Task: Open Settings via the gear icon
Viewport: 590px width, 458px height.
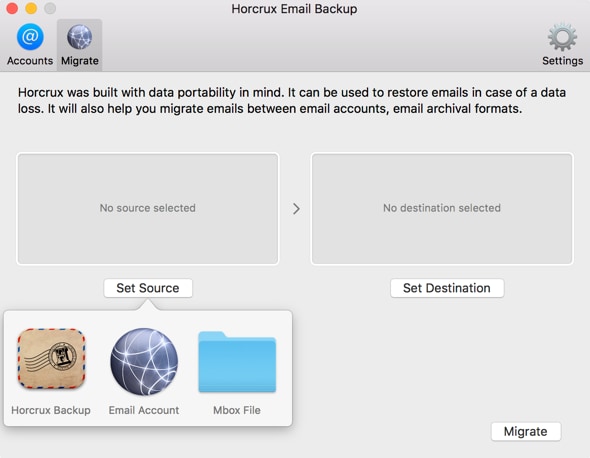Action: point(562,37)
